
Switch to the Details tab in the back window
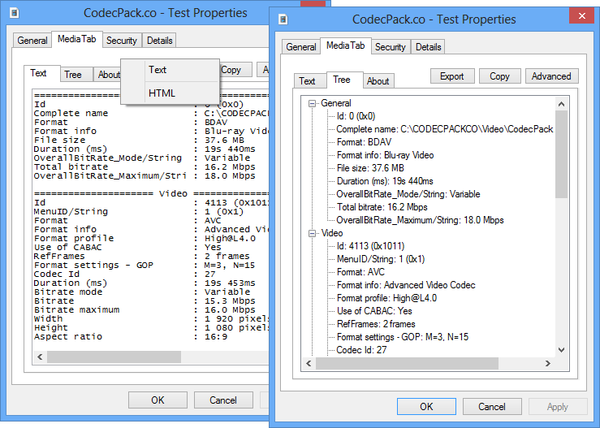pos(160,41)
